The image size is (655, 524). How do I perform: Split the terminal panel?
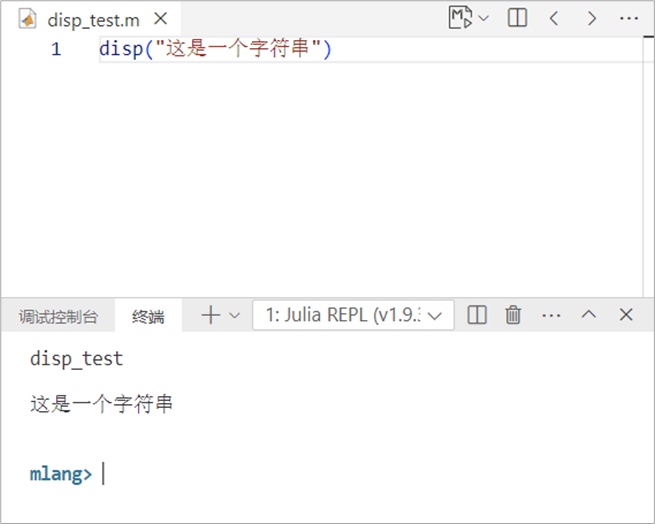(477, 315)
